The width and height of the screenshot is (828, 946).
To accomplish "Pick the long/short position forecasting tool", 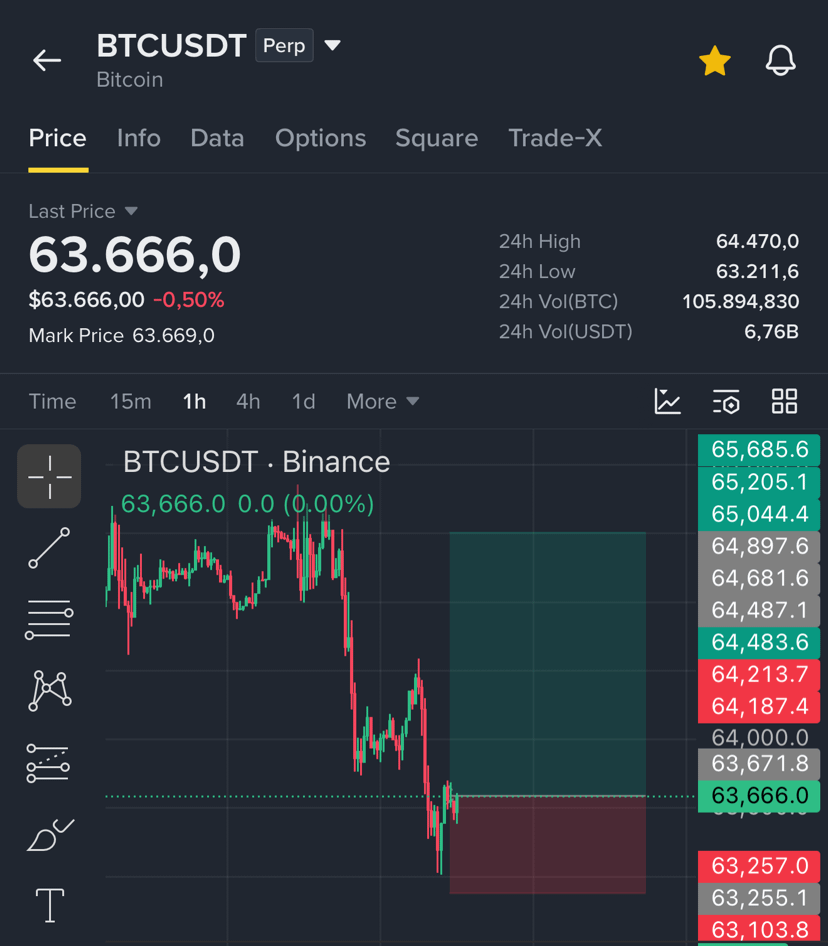I will click(48, 763).
